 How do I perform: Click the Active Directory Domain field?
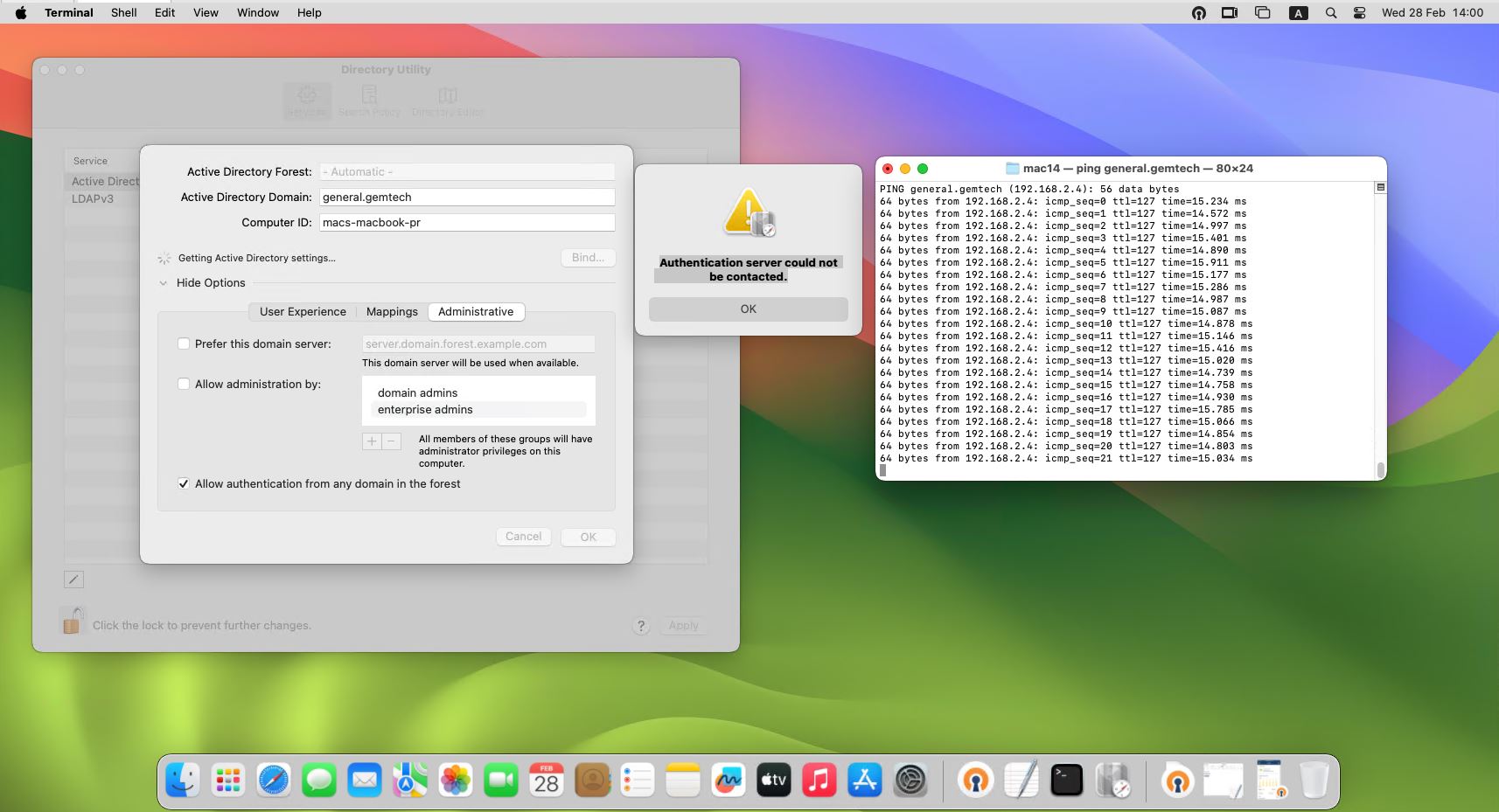[467, 198]
